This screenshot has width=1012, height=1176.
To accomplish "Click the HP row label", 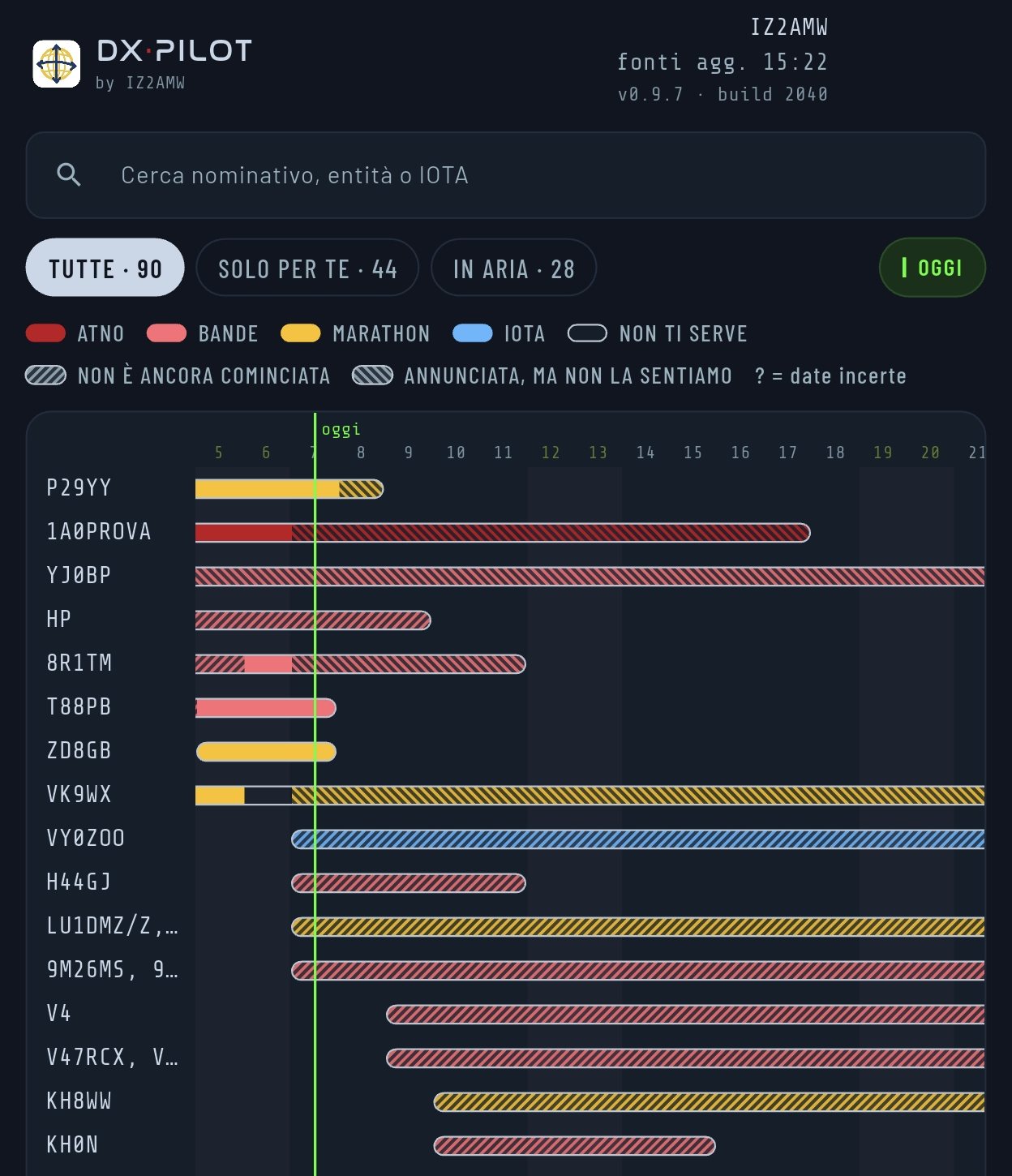I will tap(59, 620).
